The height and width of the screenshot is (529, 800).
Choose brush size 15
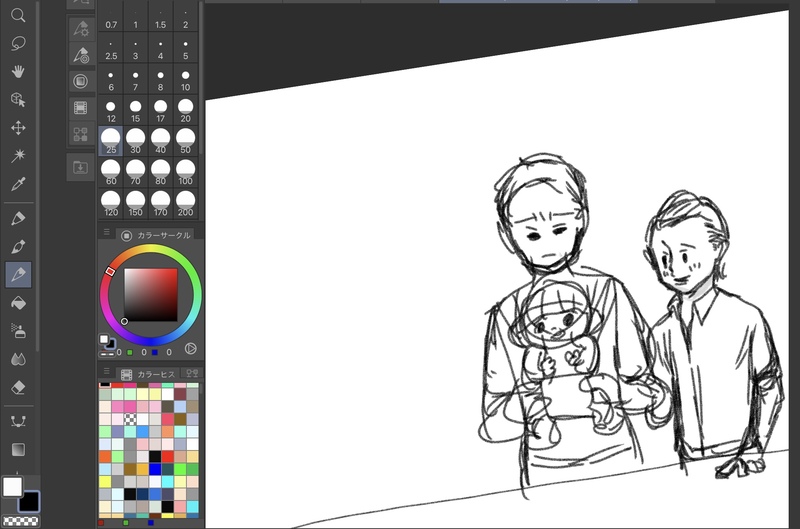[x=135, y=111]
